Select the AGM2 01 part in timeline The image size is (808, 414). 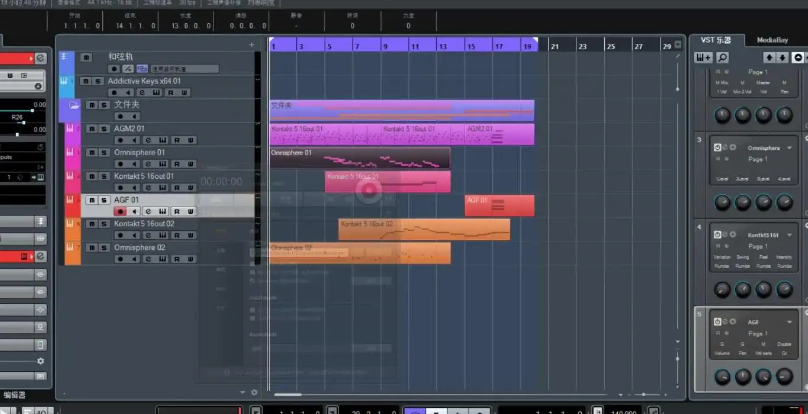(x=499, y=135)
